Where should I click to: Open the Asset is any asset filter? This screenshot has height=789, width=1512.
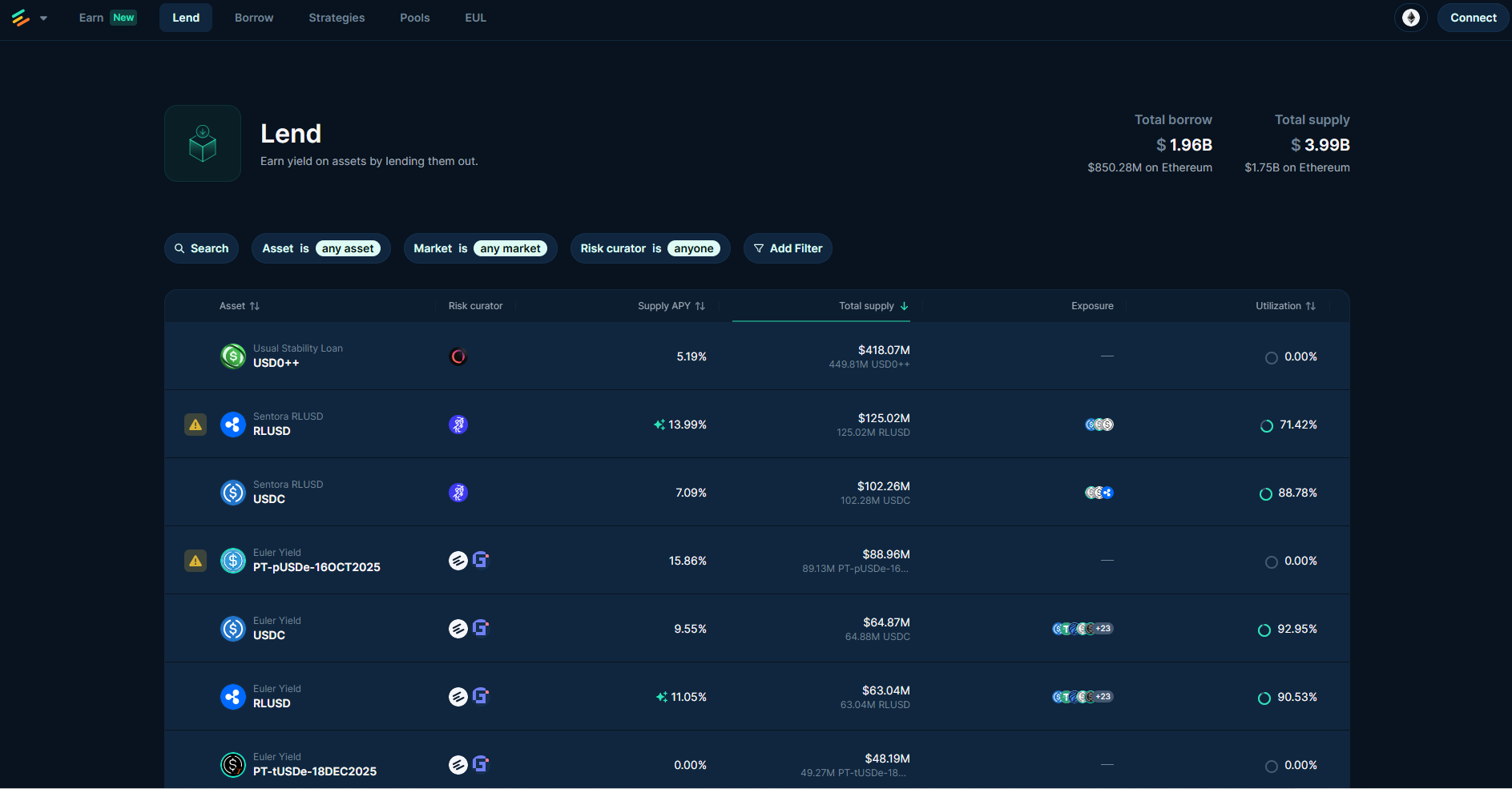321,248
